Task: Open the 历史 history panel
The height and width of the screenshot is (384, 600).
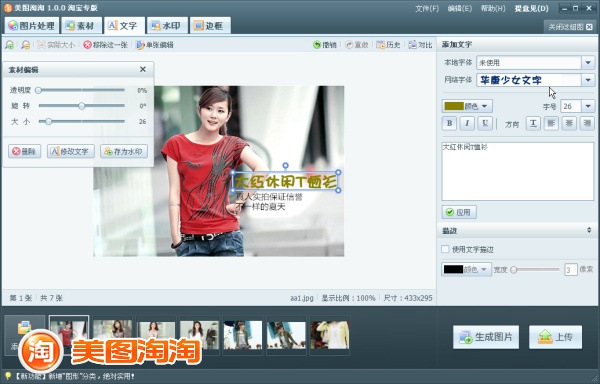Action: [x=388, y=45]
